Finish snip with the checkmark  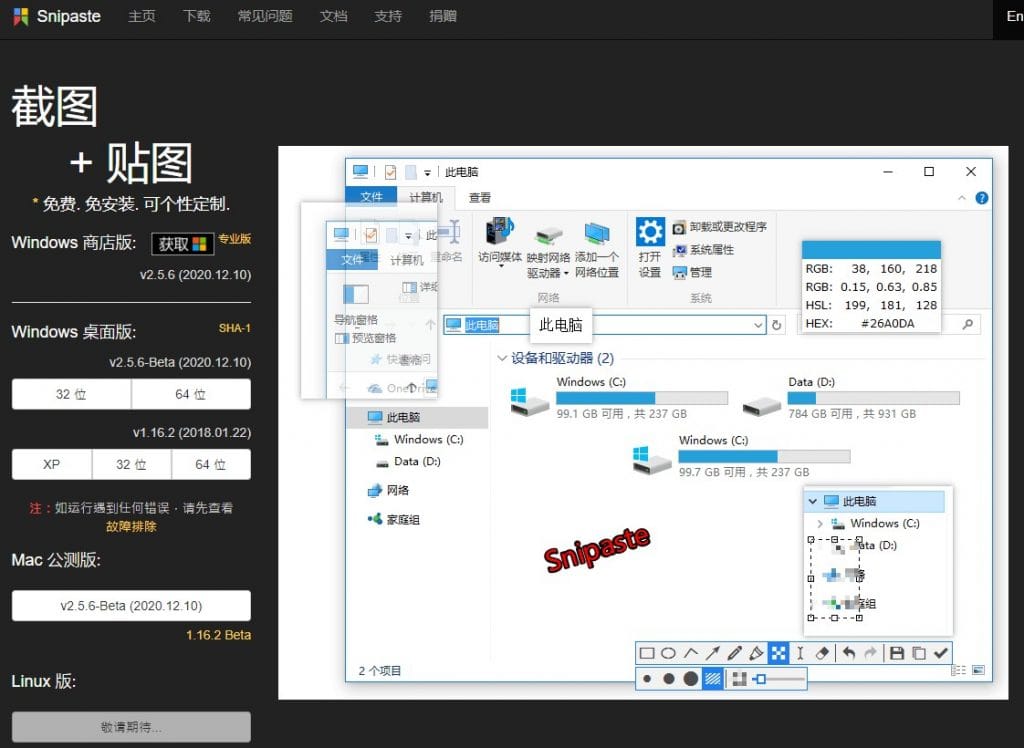click(940, 653)
